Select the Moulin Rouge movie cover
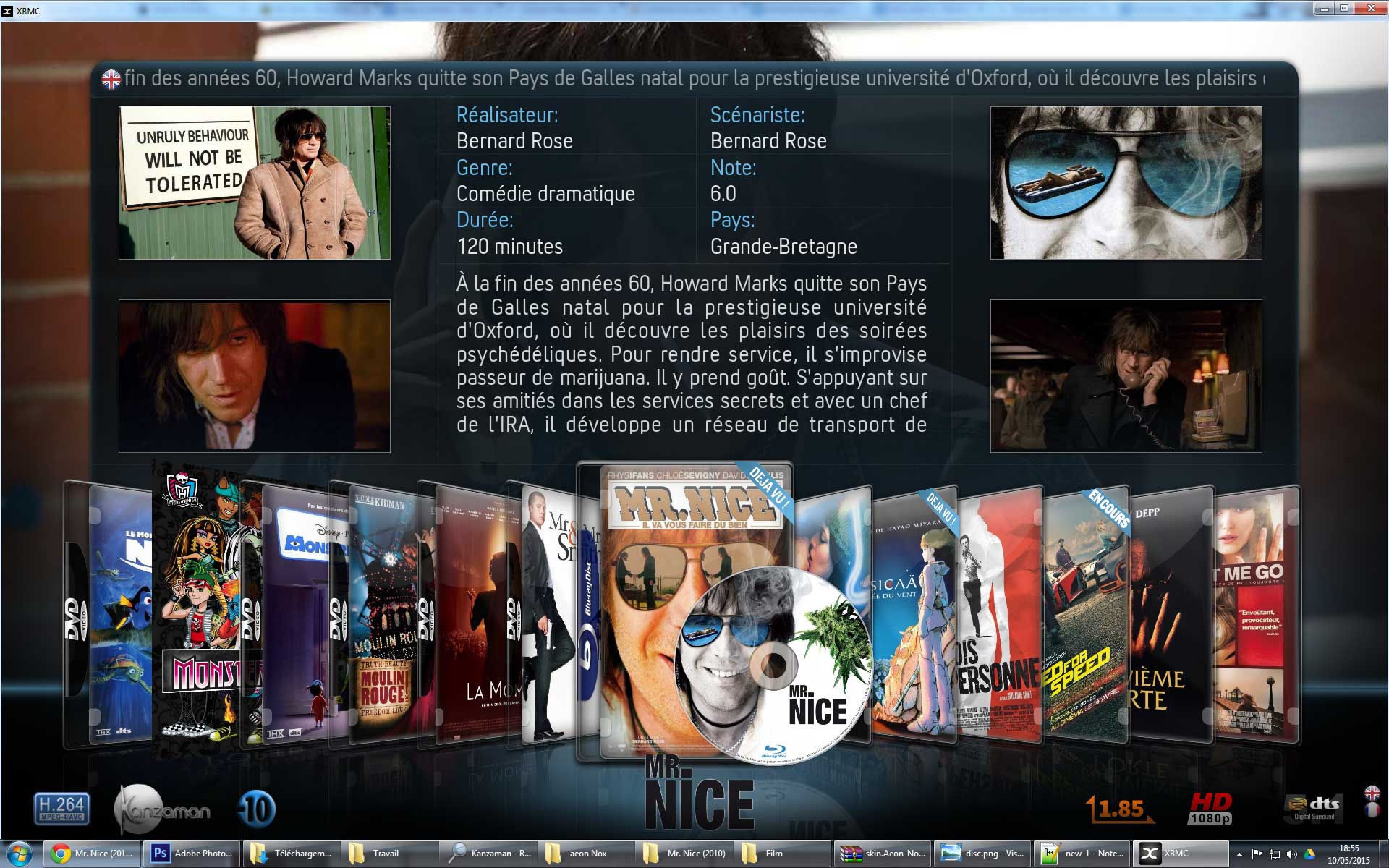Viewport: 1389px width, 868px height. (x=383, y=615)
